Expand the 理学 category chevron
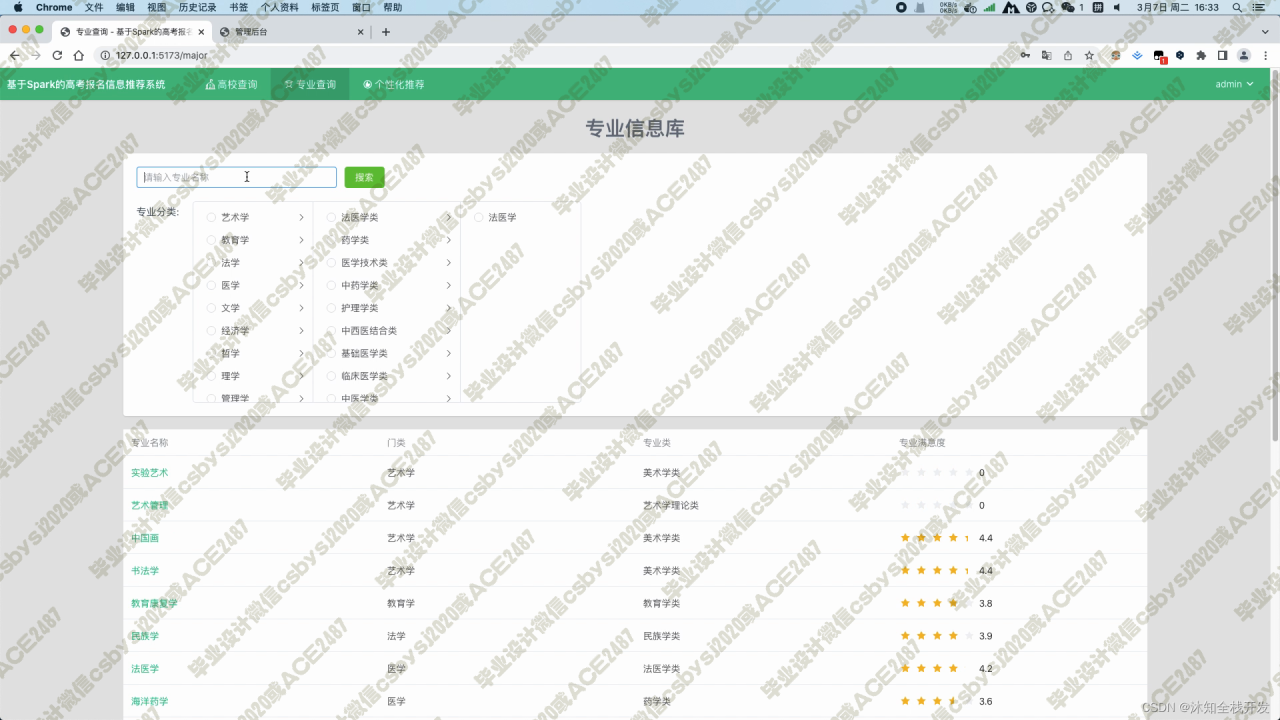The width and height of the screenshot is (1280, 720). point(301,376)
